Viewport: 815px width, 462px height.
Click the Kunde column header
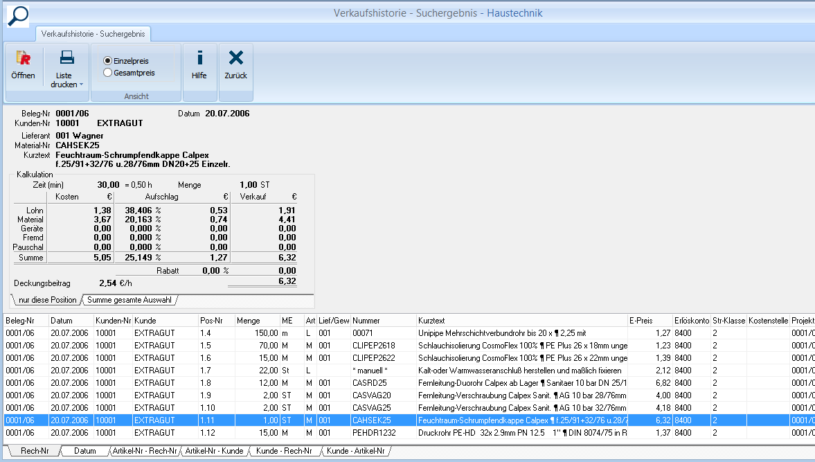click(165, 321)
